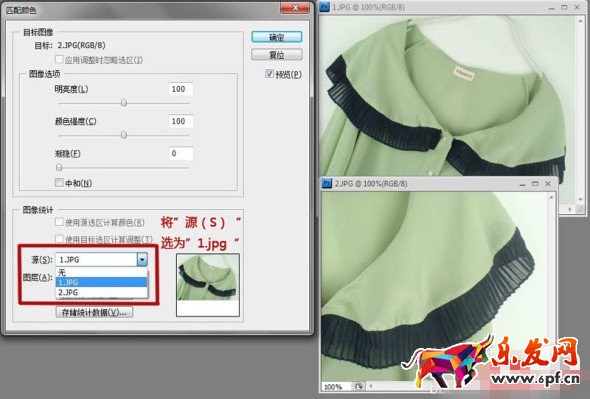
Task: Close the 2.JPG document window
Action: [548, 184]
